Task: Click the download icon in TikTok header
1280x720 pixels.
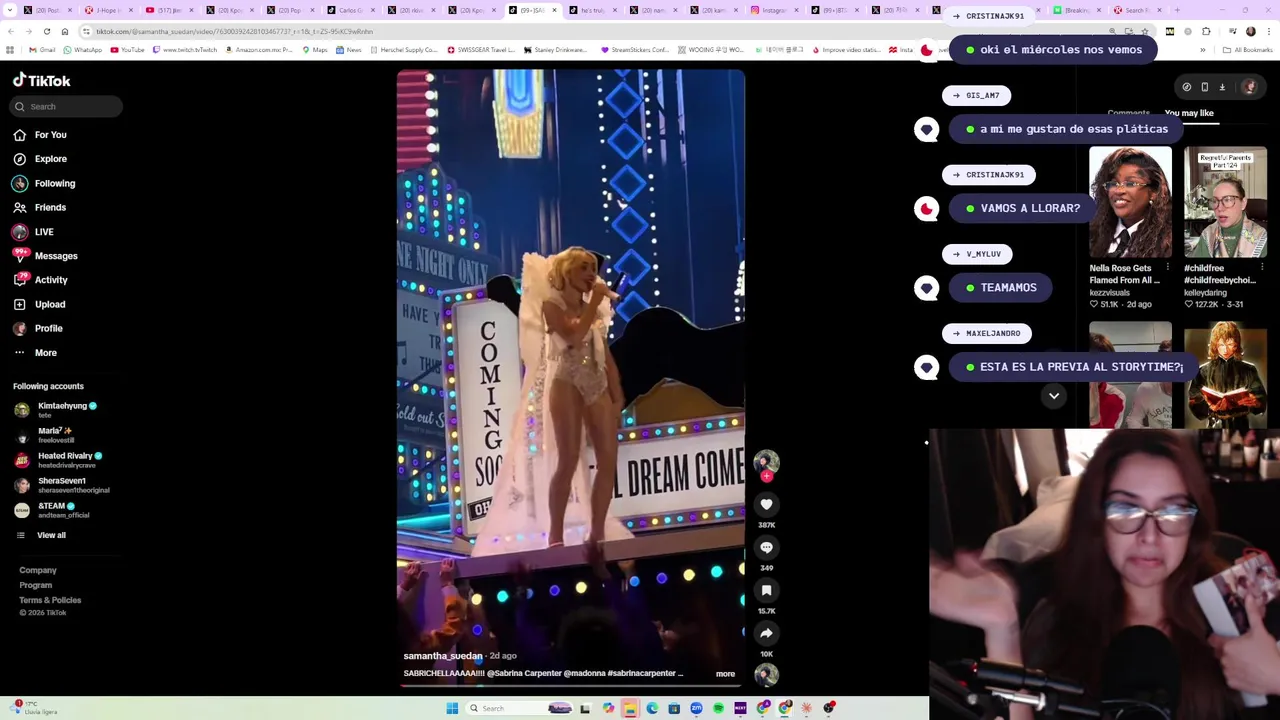Action: [x=1222, y=87]
